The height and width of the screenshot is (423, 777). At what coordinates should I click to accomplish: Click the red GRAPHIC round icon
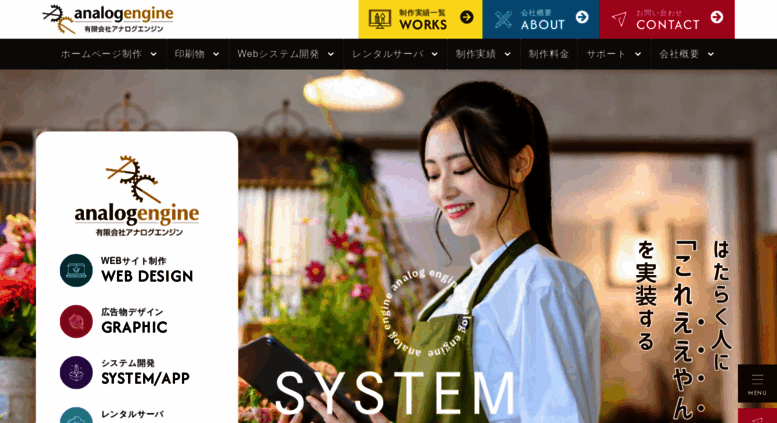tap(76, 321)
